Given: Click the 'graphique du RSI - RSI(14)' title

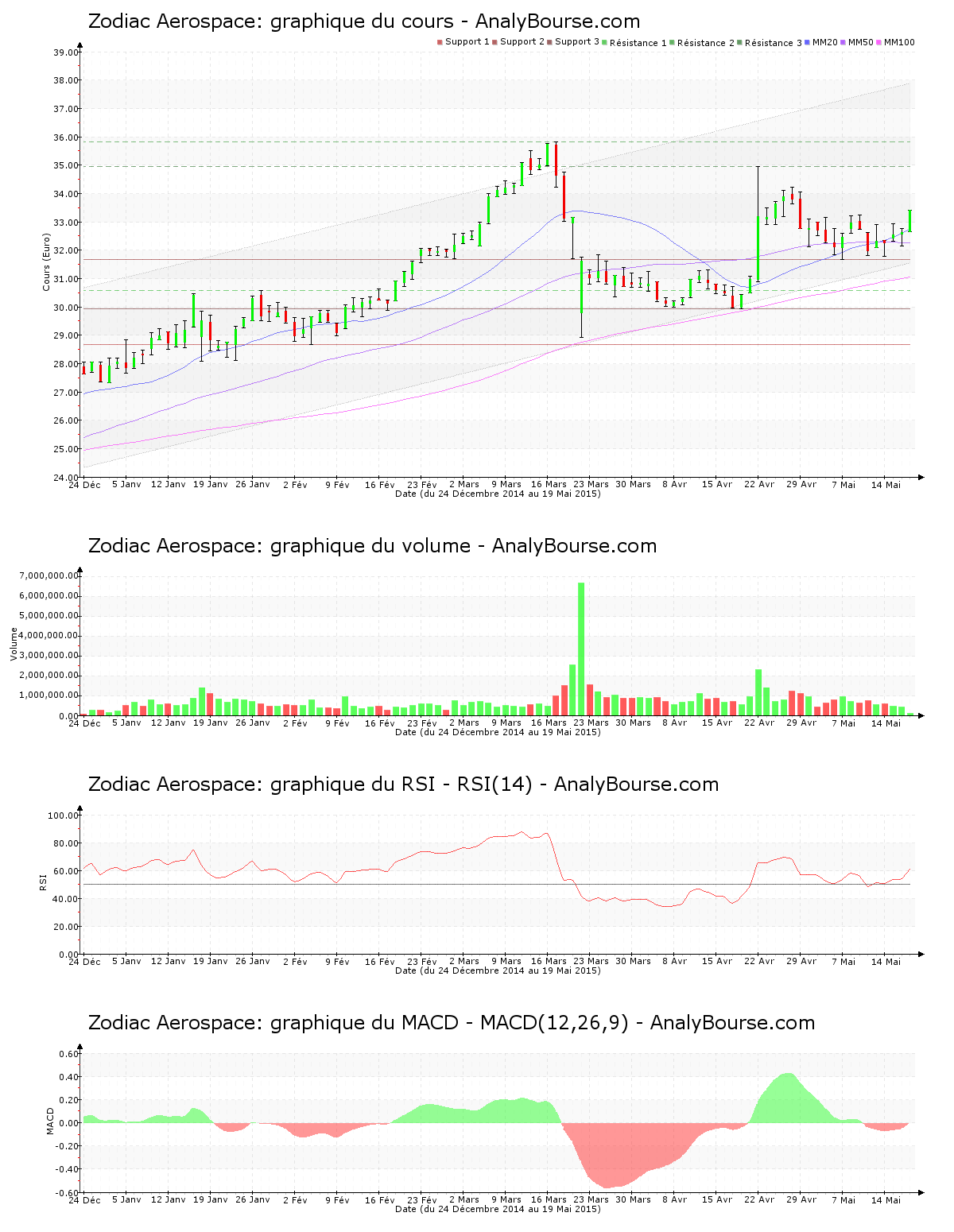Looking at the screenshot, I should point(403,785).
